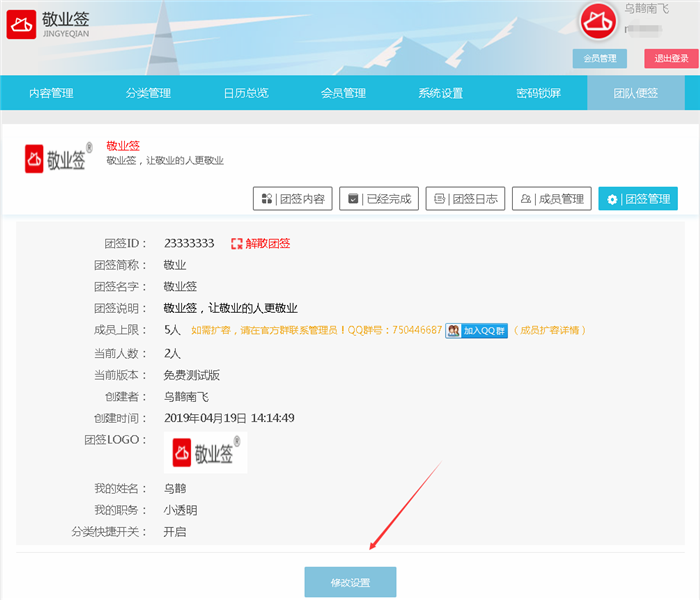Viewport: 700px width, 600px height.
Task: Select the 团签管理 settings button
Action: pos(638,199)
